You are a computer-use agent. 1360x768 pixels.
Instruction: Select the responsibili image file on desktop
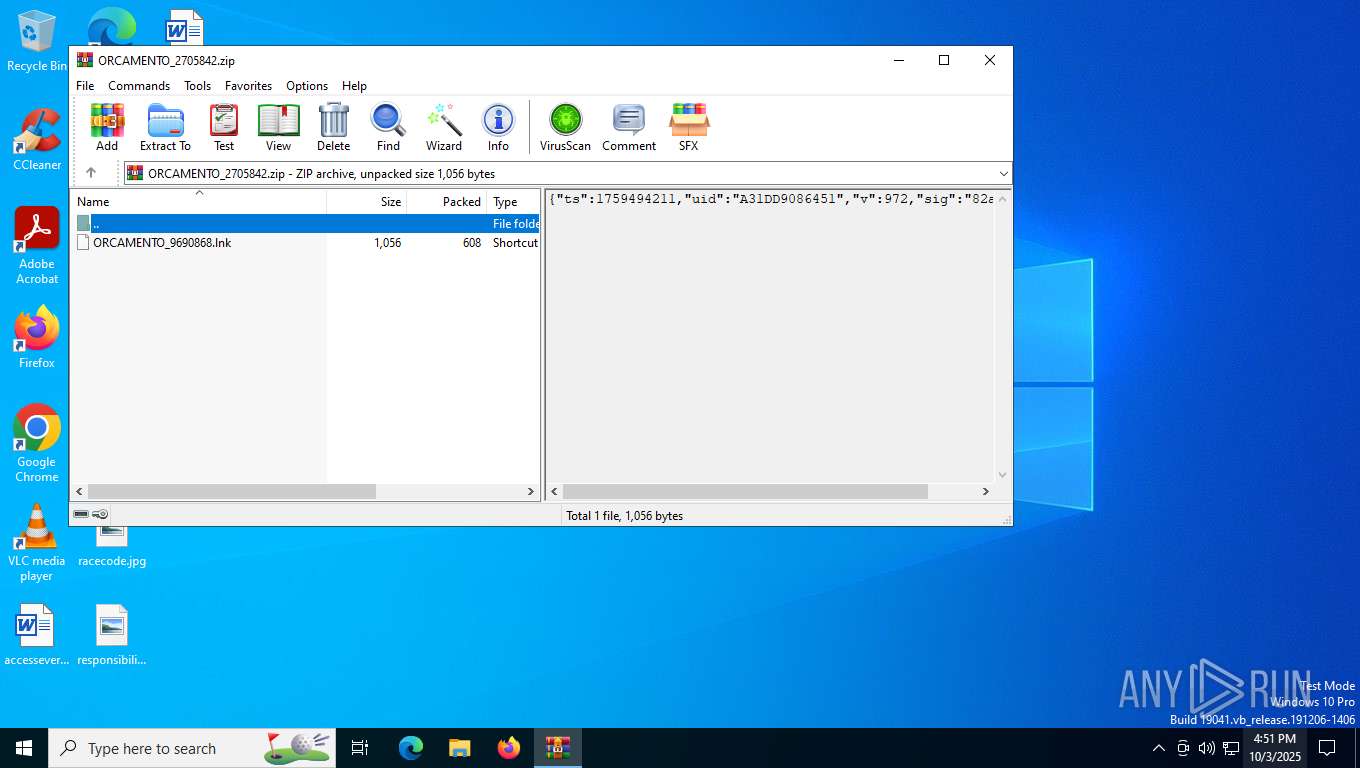point(112,635)
